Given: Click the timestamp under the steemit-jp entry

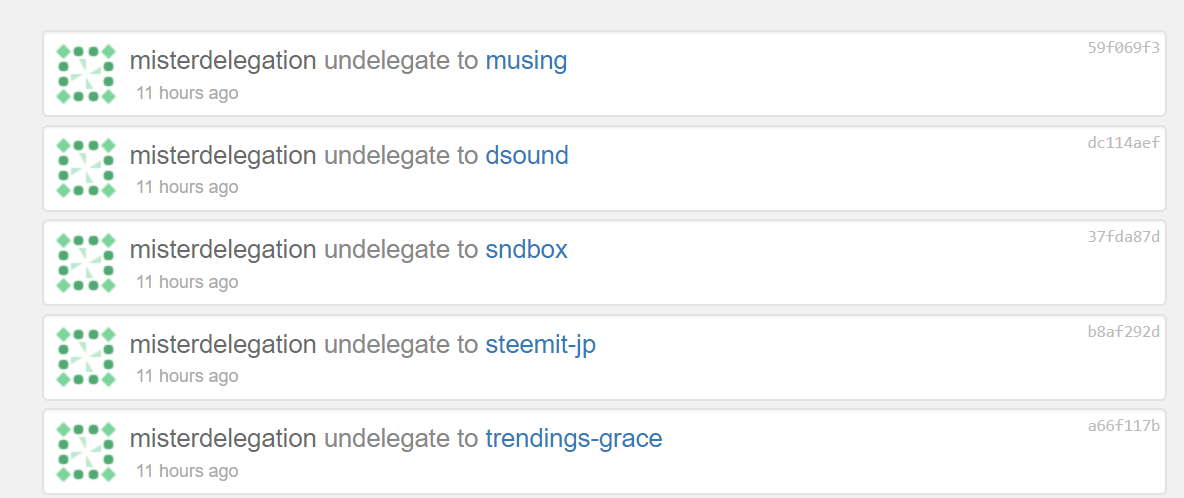Looking at the screenshot, I should point(187,376).
